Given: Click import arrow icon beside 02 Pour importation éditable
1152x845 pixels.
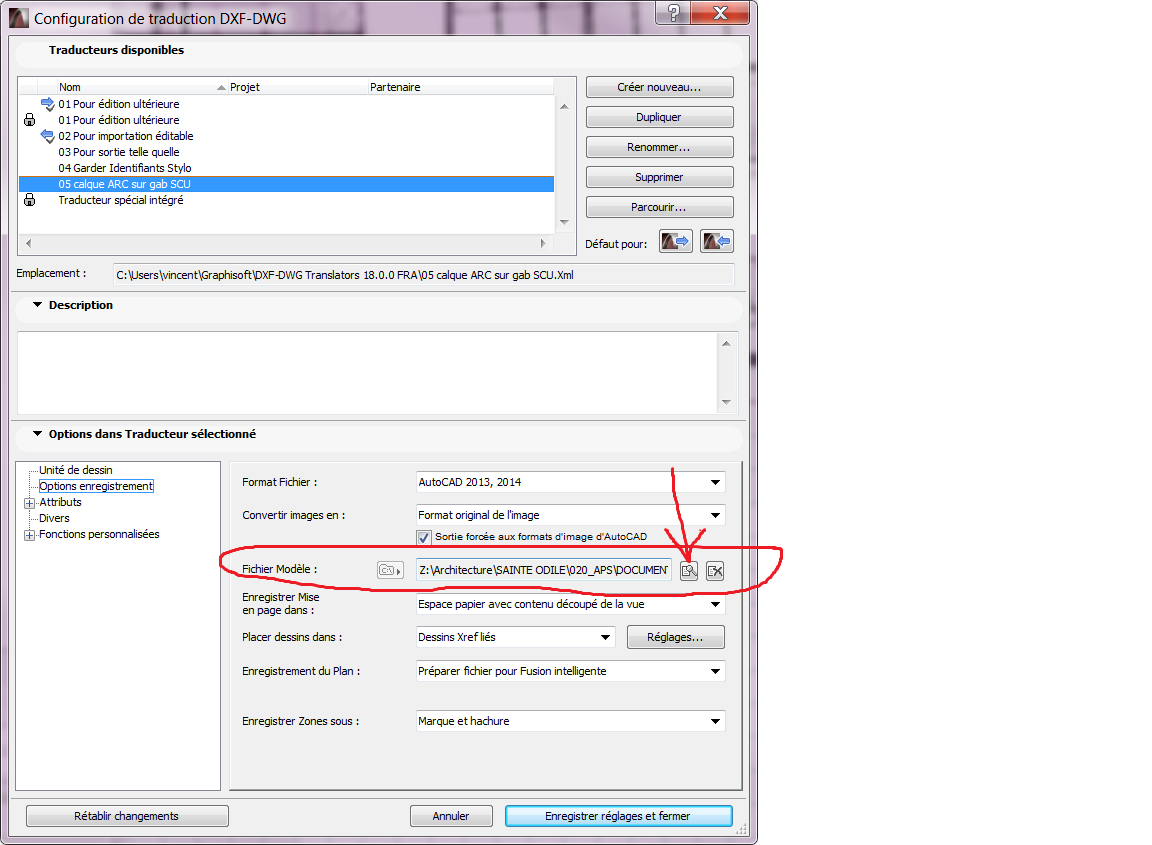Looking at the screenshot, I should [x=47, y=136].
